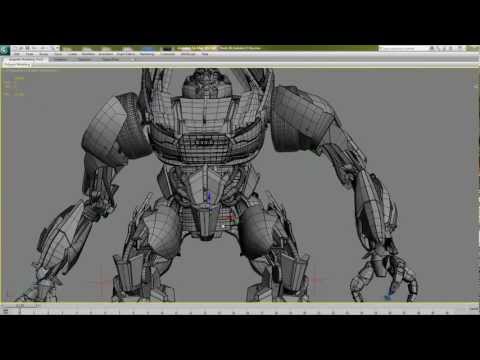
Task: Click the search binoculars icon beside search field
Action: pos(431,49)
